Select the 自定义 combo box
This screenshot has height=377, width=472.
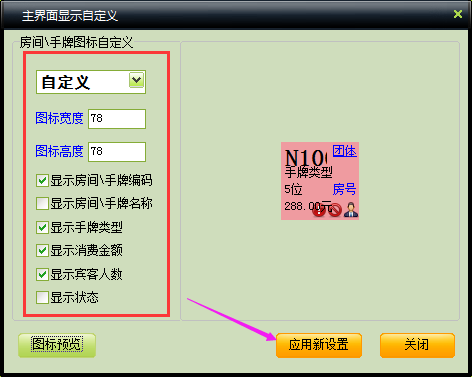91,82
